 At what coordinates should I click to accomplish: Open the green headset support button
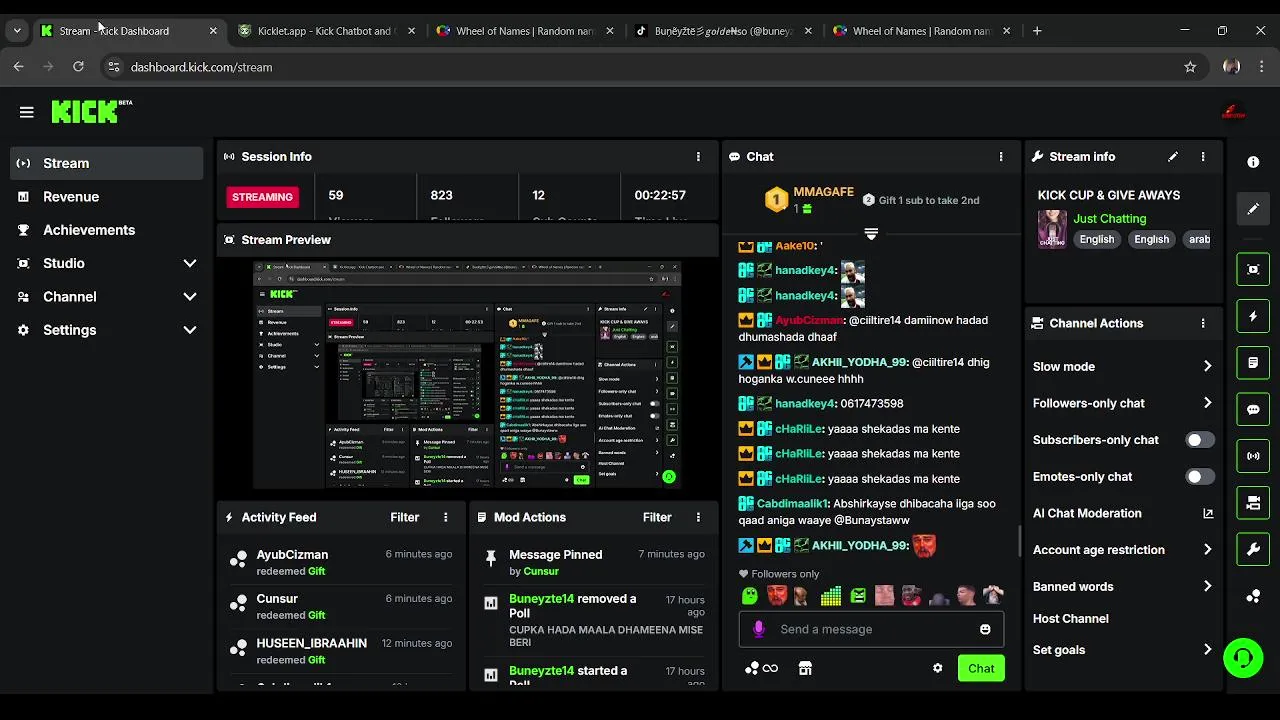pyautogui.click(x=1243, y=658)
